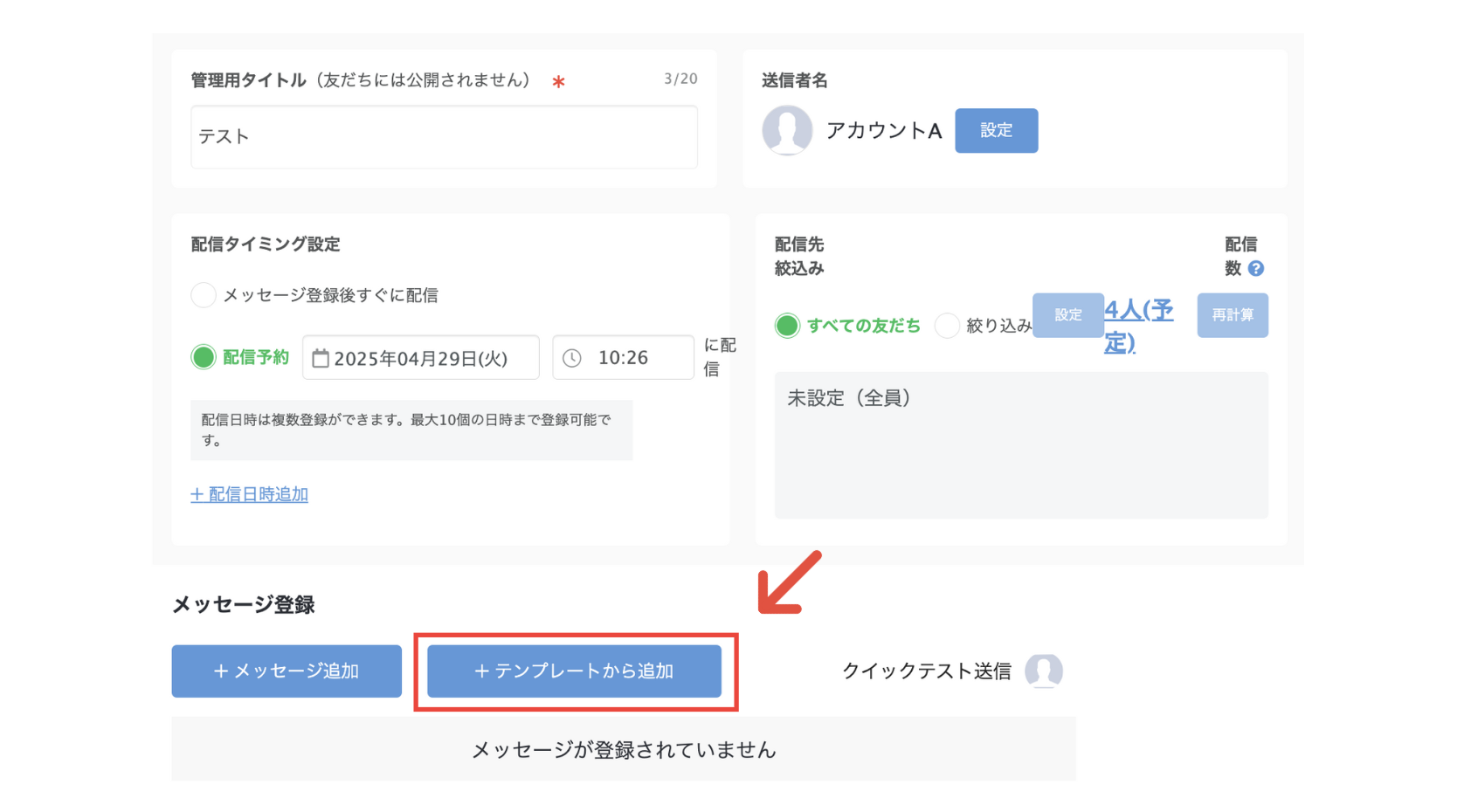
Task: Choose the 絞り込み radio option
Action: pyautogui.click(x=947, y=326)
